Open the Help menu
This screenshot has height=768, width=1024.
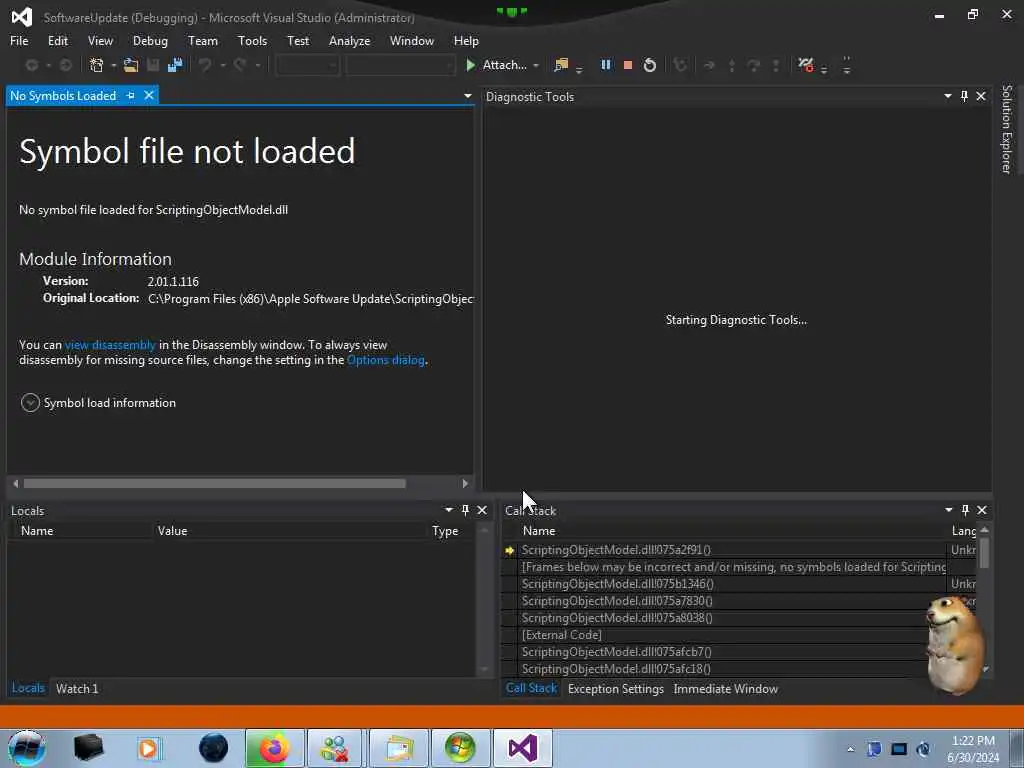(x=466, y=40)
